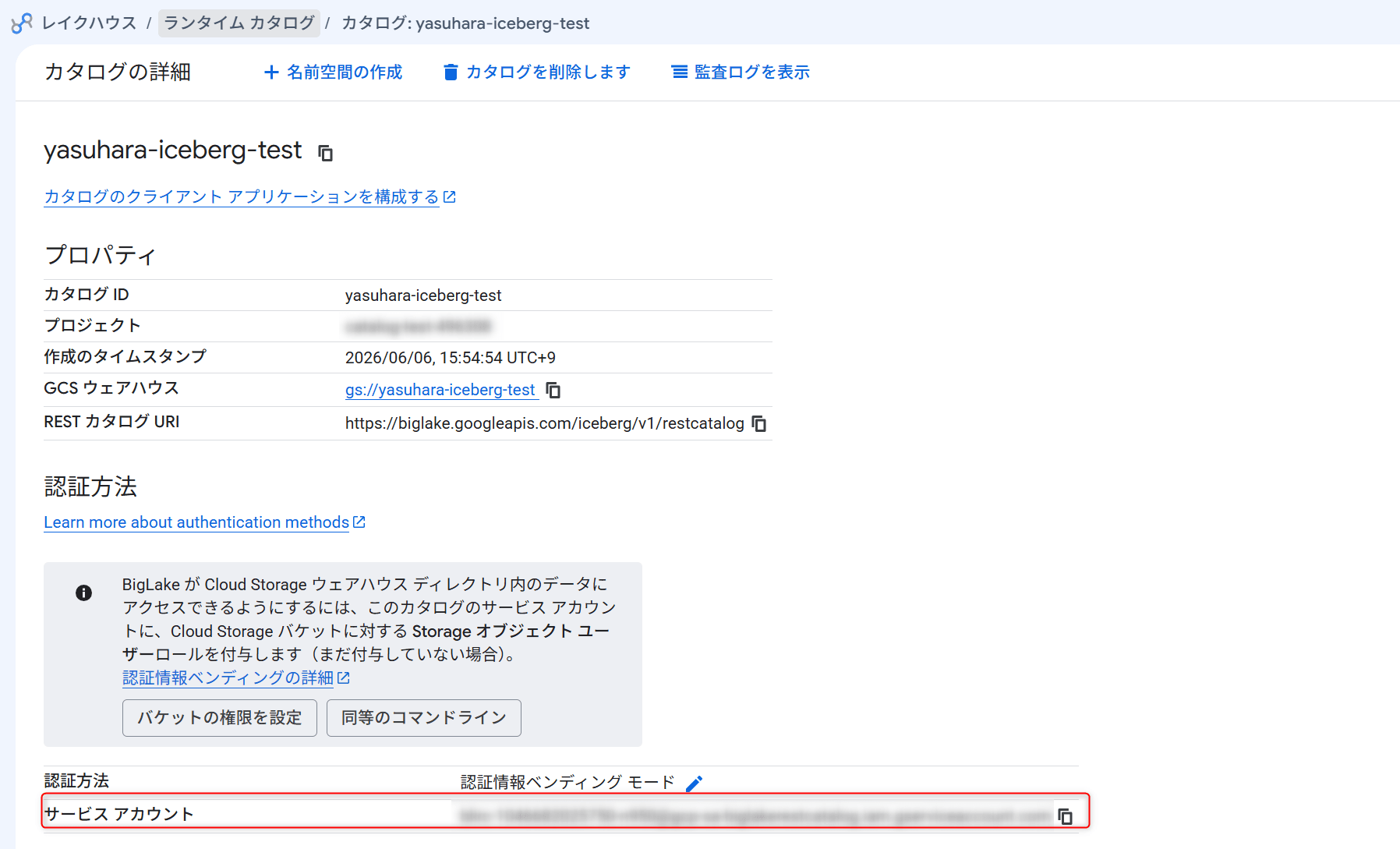This screenshot has height=849, width=1400.
Task: Click 認証情報ベンディング モード value text
Action: pyautogui.click(x=567, y=782)
